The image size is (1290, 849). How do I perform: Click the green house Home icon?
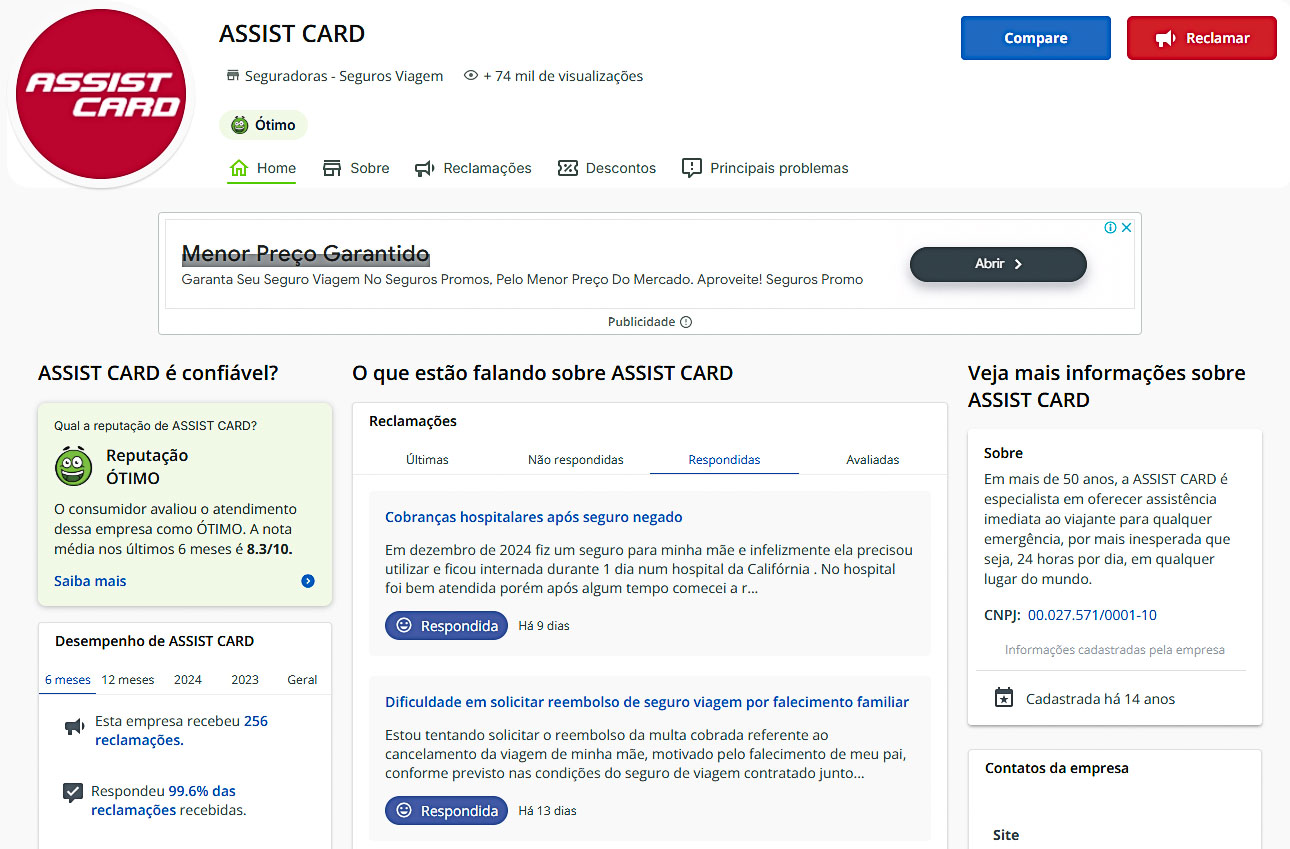(238, 168)
